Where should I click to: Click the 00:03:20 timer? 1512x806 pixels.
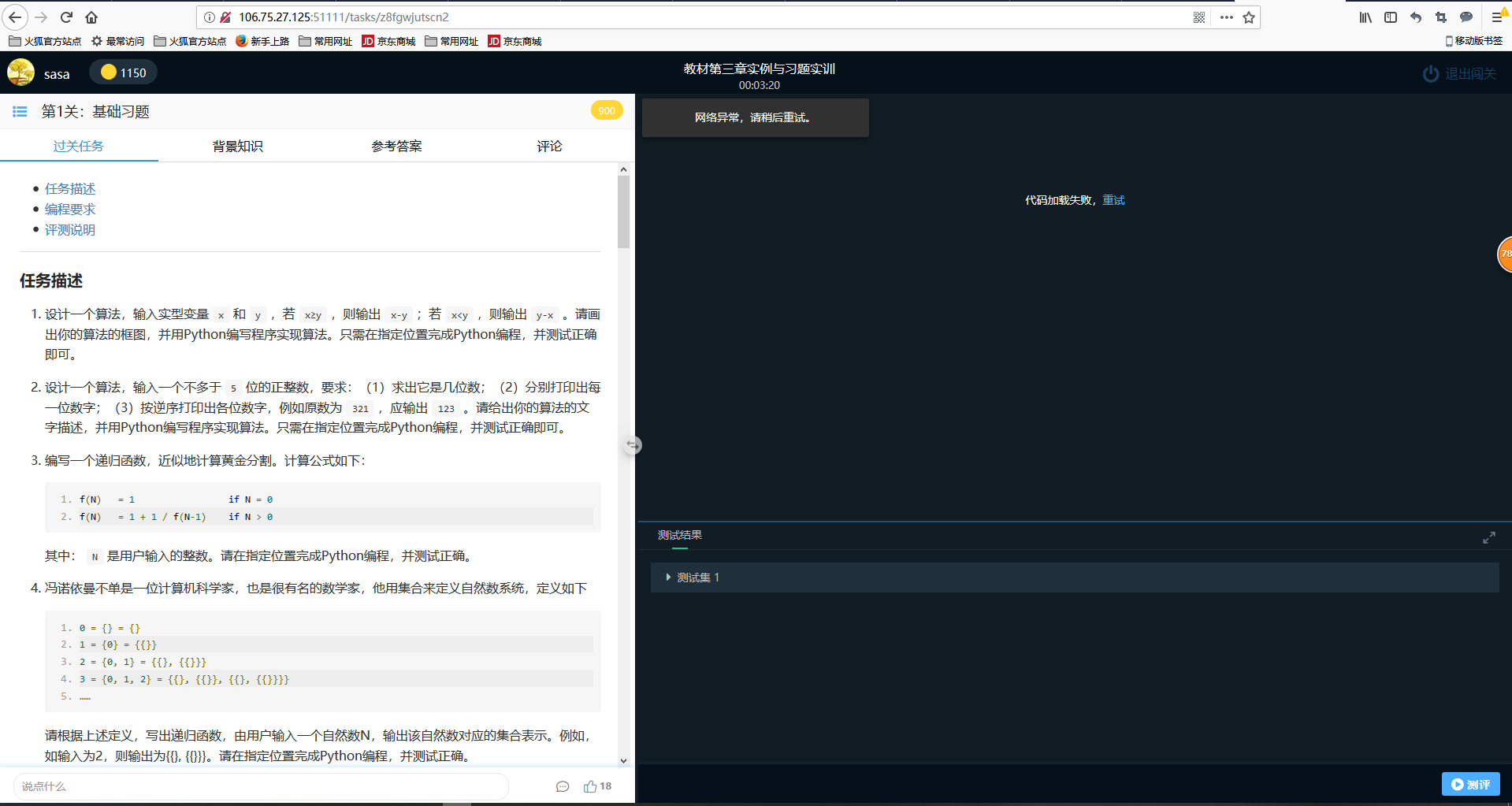pos(760,85)
